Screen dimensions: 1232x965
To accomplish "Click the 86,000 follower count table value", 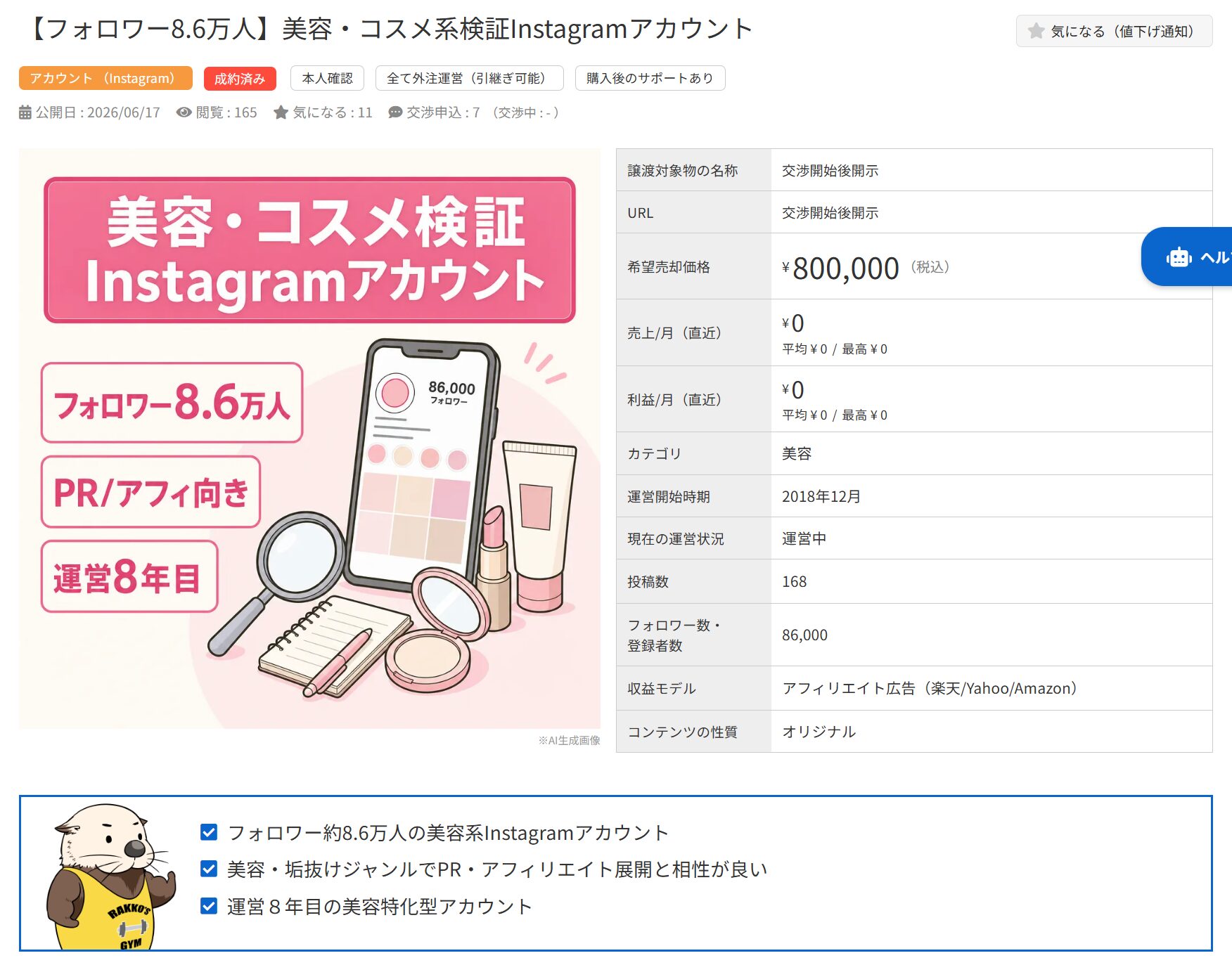I will [x=804, y=635].
